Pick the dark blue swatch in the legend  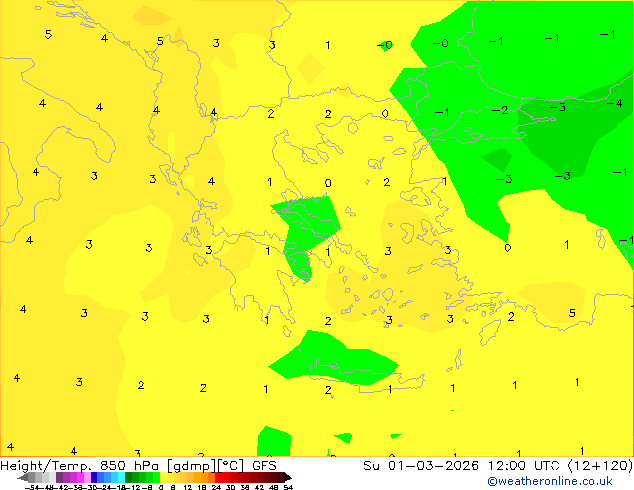(x=94, y=477)
